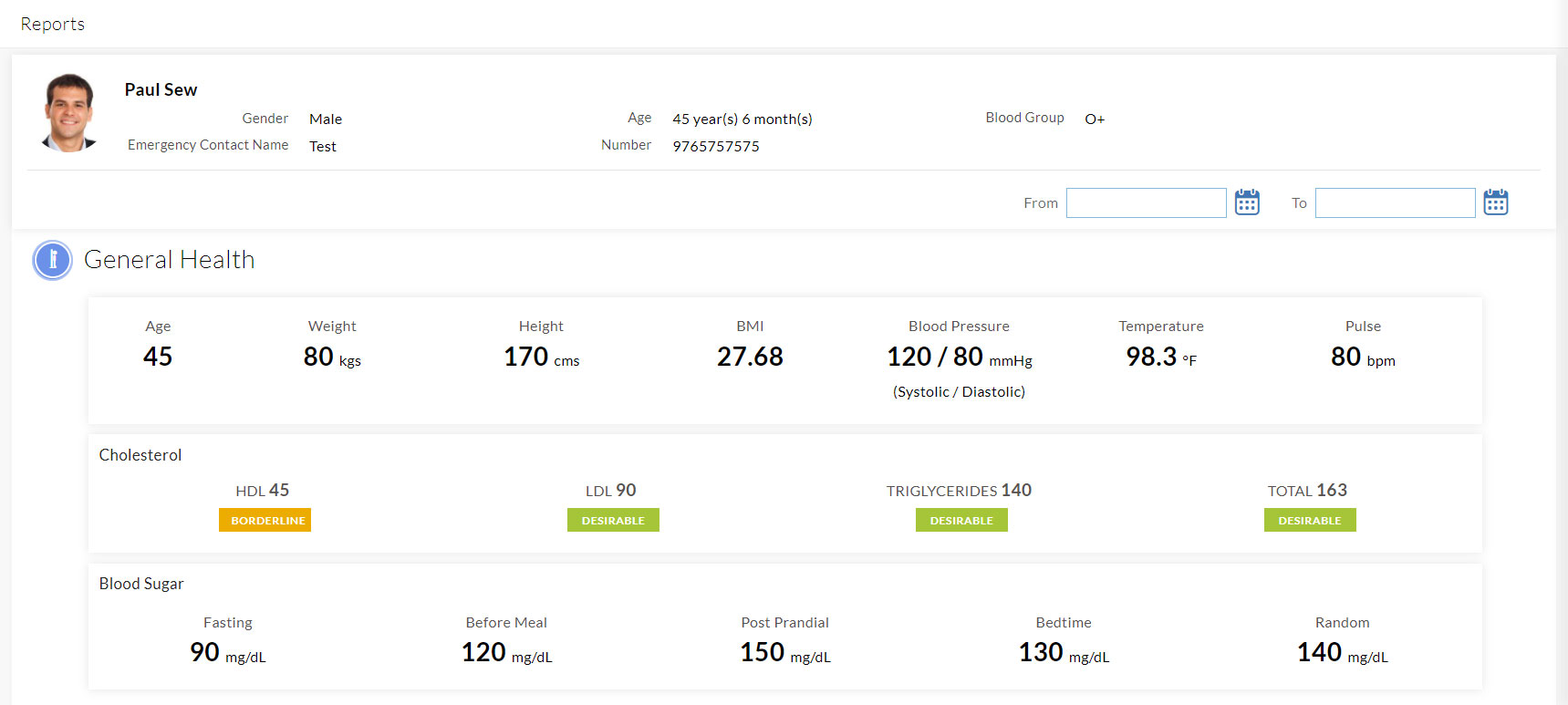Click the patient name Paul Sew
This screenshot has width=1568, height=705.
pos(161,89)
